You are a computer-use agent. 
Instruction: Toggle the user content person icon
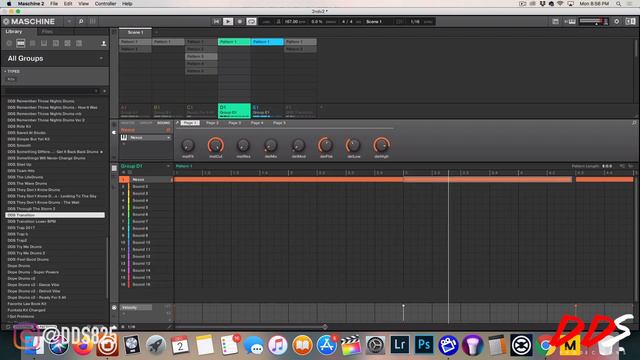click(x=103, y=43)
